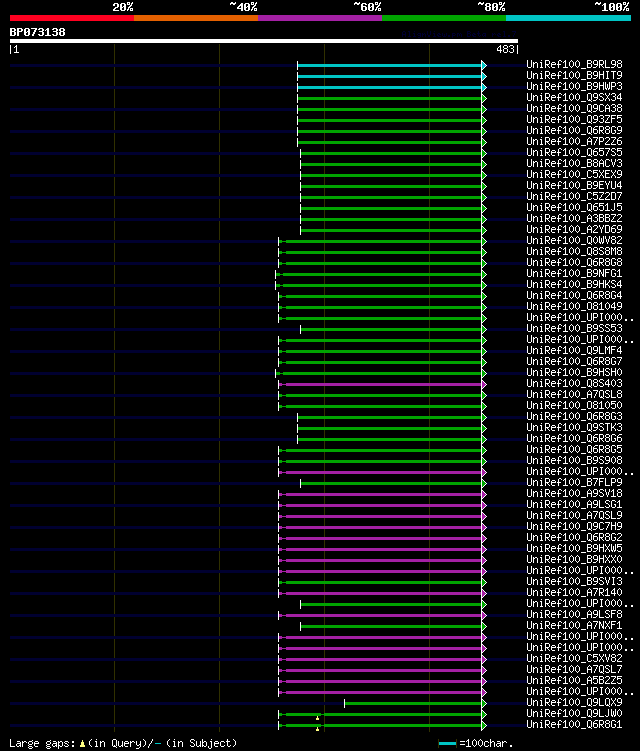This screenshot has height=751, width=640.
Task: Click the purple alignment bar for UniRef100_Q8S403
Action: [383, 385]
